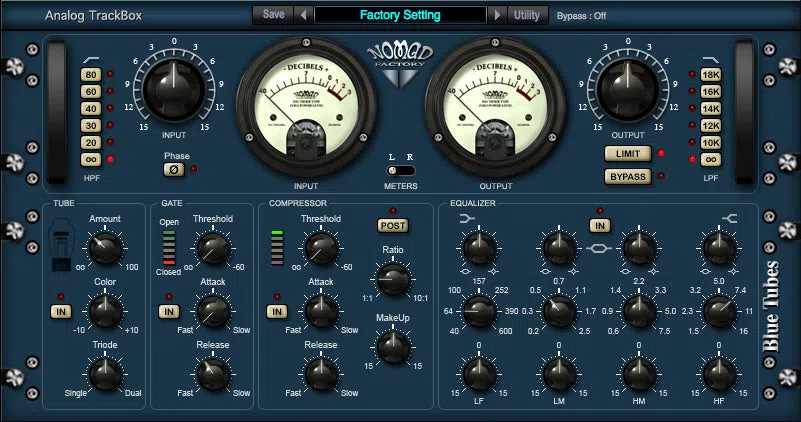
Task: Click the bell filter icon between mid knobs
Action: (x=599, y=248)
